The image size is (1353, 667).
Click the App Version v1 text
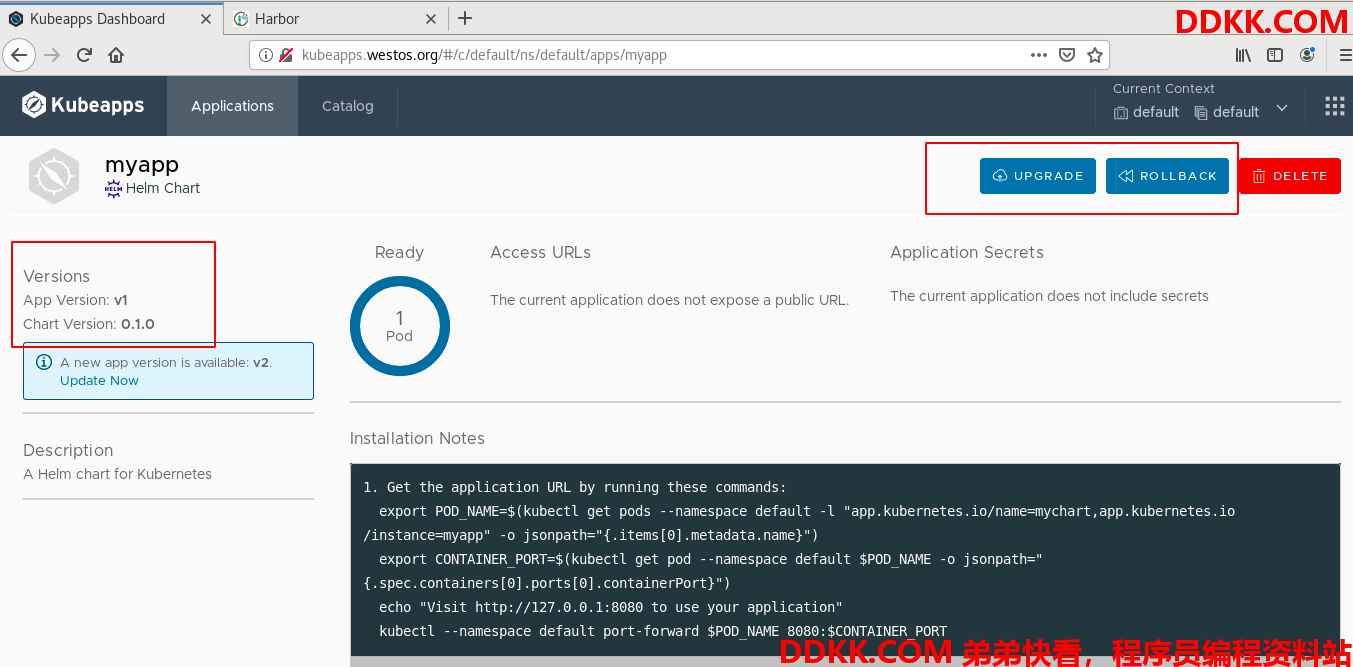tap(75, 300)
